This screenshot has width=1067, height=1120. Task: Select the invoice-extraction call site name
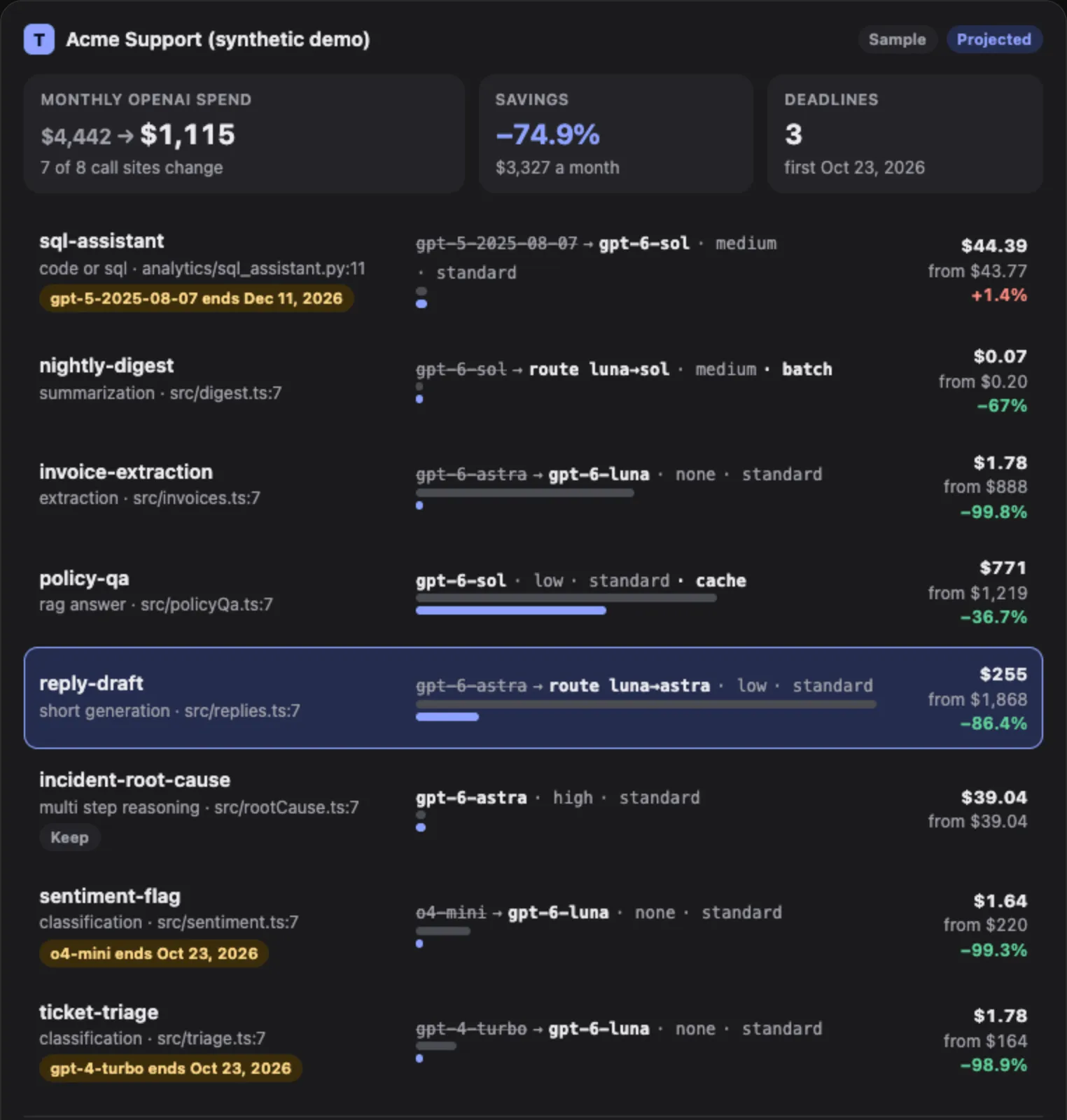pyautogui.click(x=126, y=472)
